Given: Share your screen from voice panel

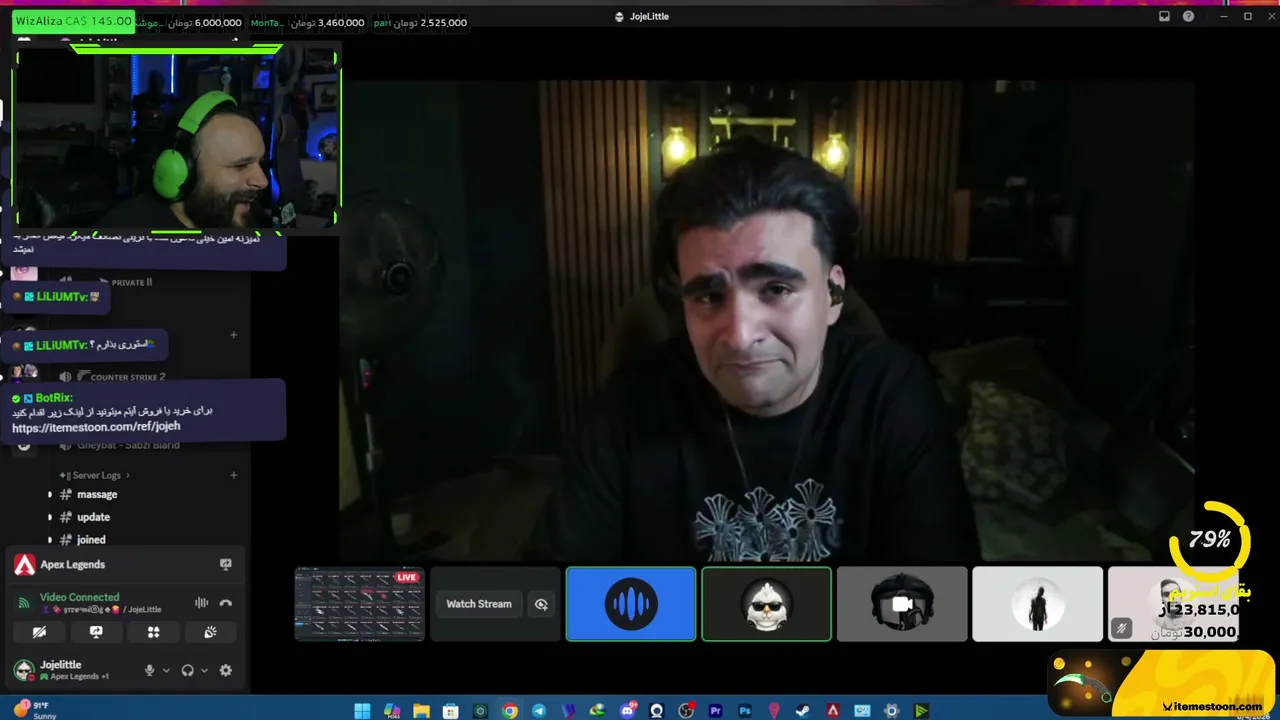Looking at the screenshot, I should (96, 632).
